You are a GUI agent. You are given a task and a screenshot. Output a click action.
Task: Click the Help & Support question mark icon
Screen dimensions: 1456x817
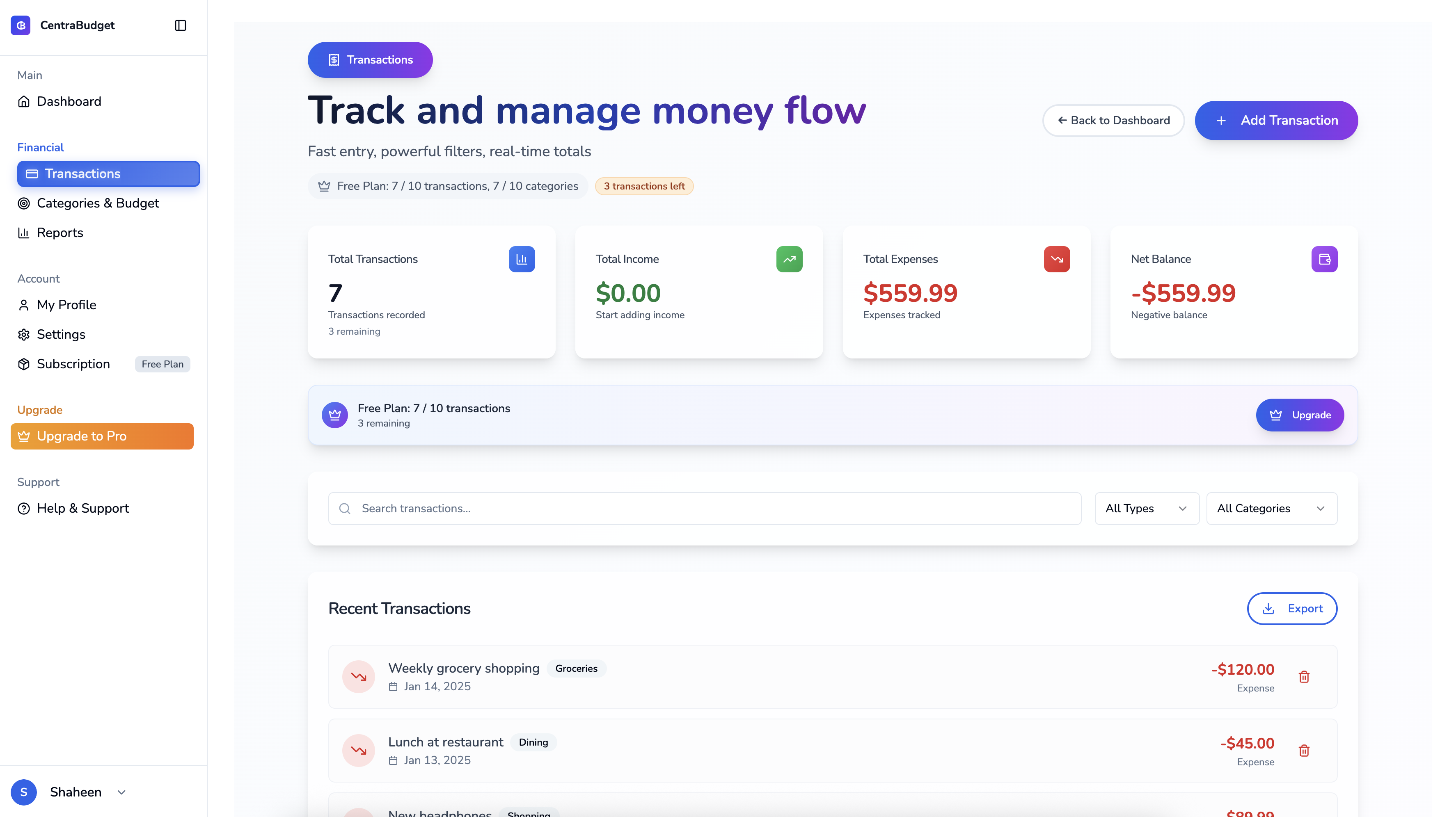point(24,509)
